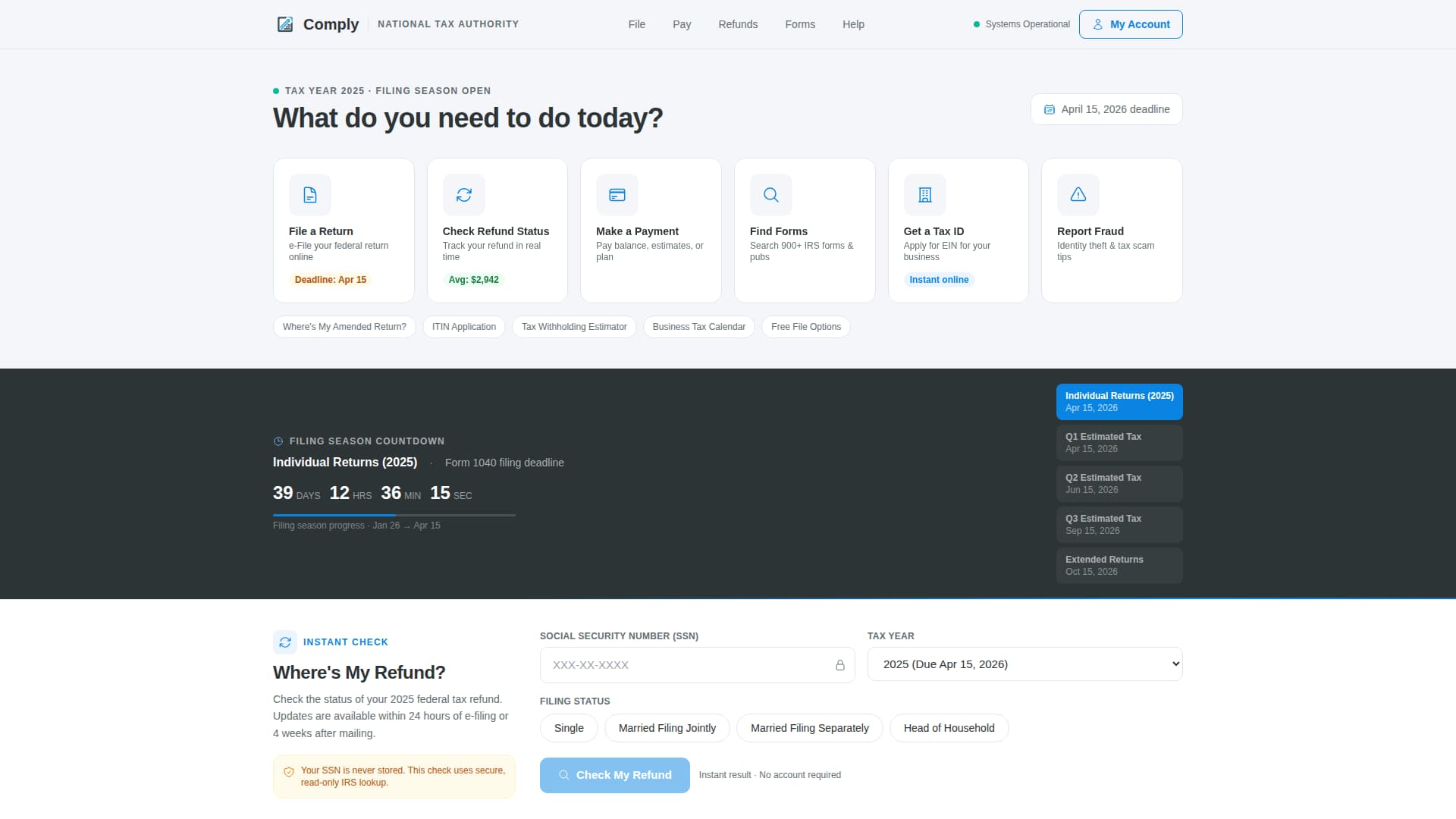Select Married Filing Separately status
This screenshot has width=1456, height=819.
(x=810, y=728)
